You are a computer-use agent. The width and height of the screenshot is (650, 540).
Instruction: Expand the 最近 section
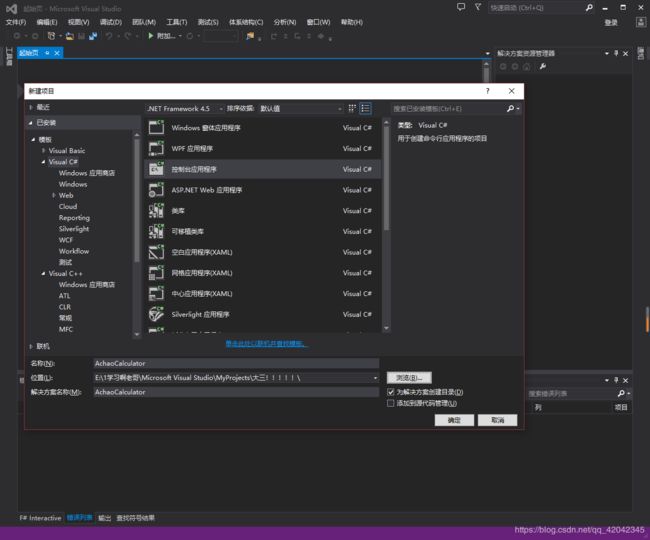point(31,107)
